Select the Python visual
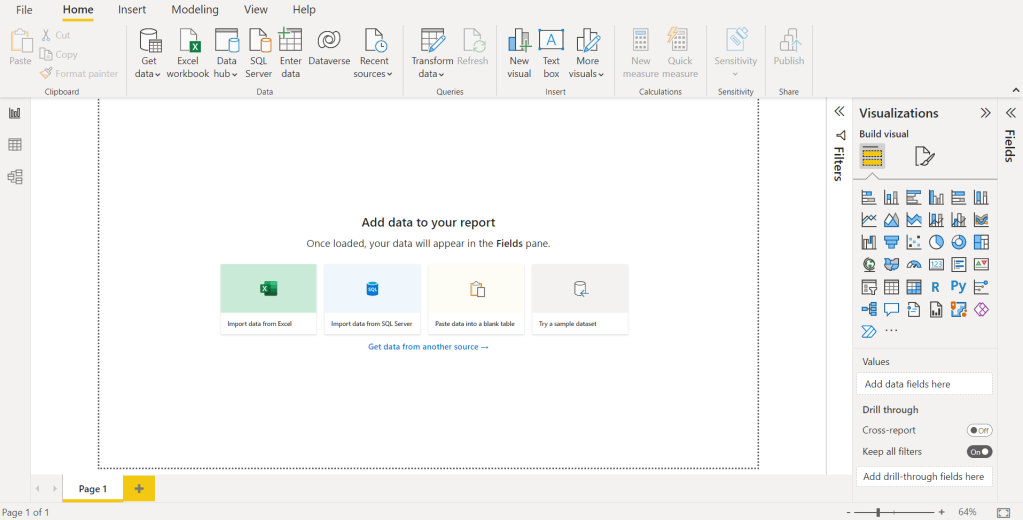Image resolution: width=1023 pixels, height=520 pixels. [958, 286]
